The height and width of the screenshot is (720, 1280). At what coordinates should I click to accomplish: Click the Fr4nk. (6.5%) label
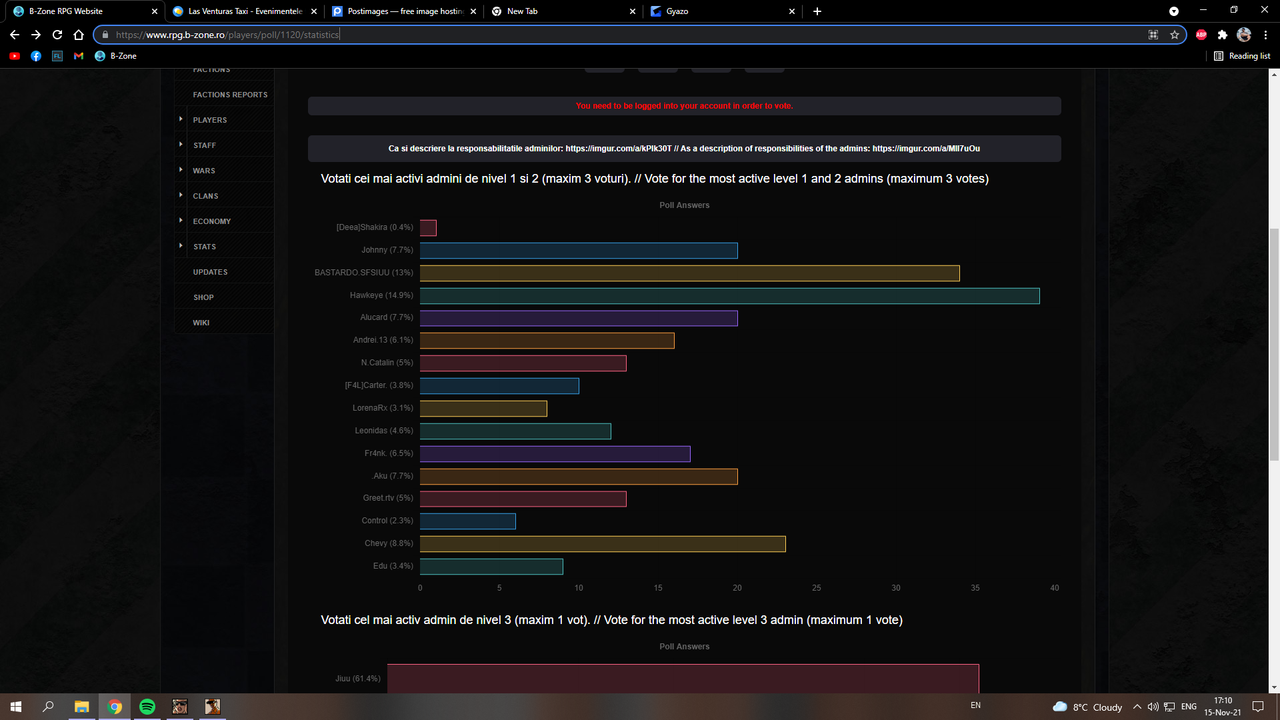(389, 453)
